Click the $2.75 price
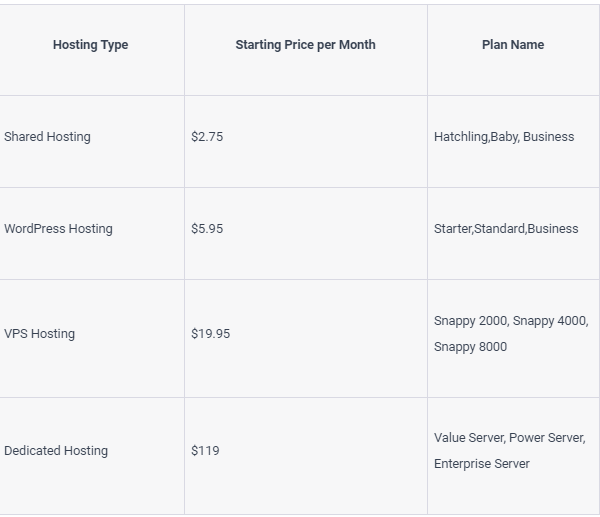Screen dimensions: 600x517 coord(207,137)
